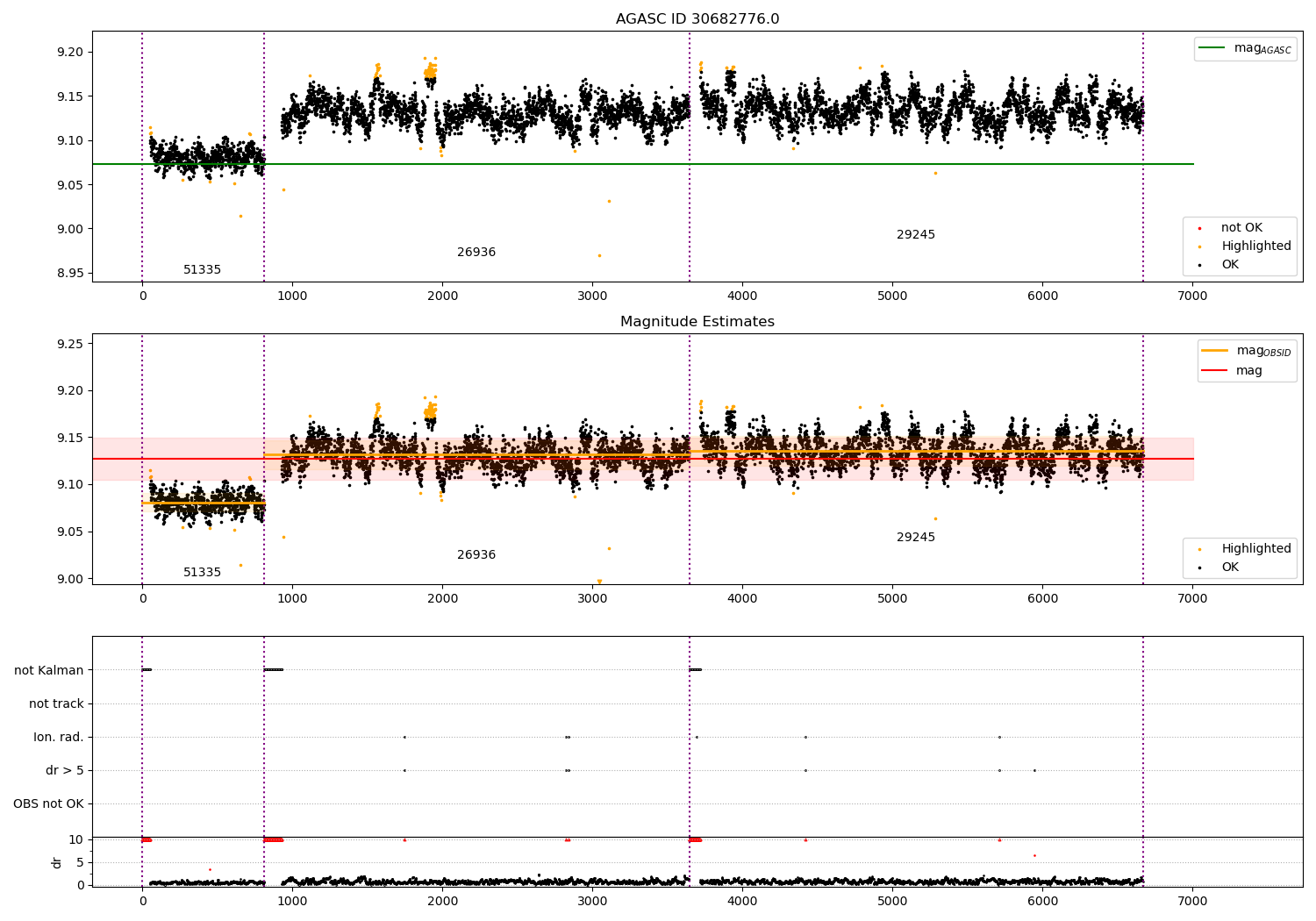Click the 'not track' axis label
Screen dimensions: 1316x921
click(x=56, y=703)
